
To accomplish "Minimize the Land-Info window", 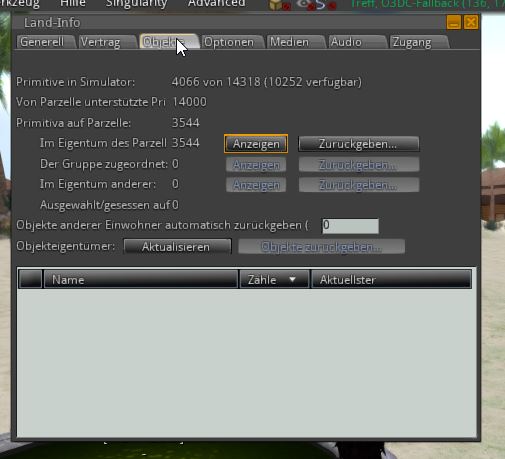I will pos(454,23).
